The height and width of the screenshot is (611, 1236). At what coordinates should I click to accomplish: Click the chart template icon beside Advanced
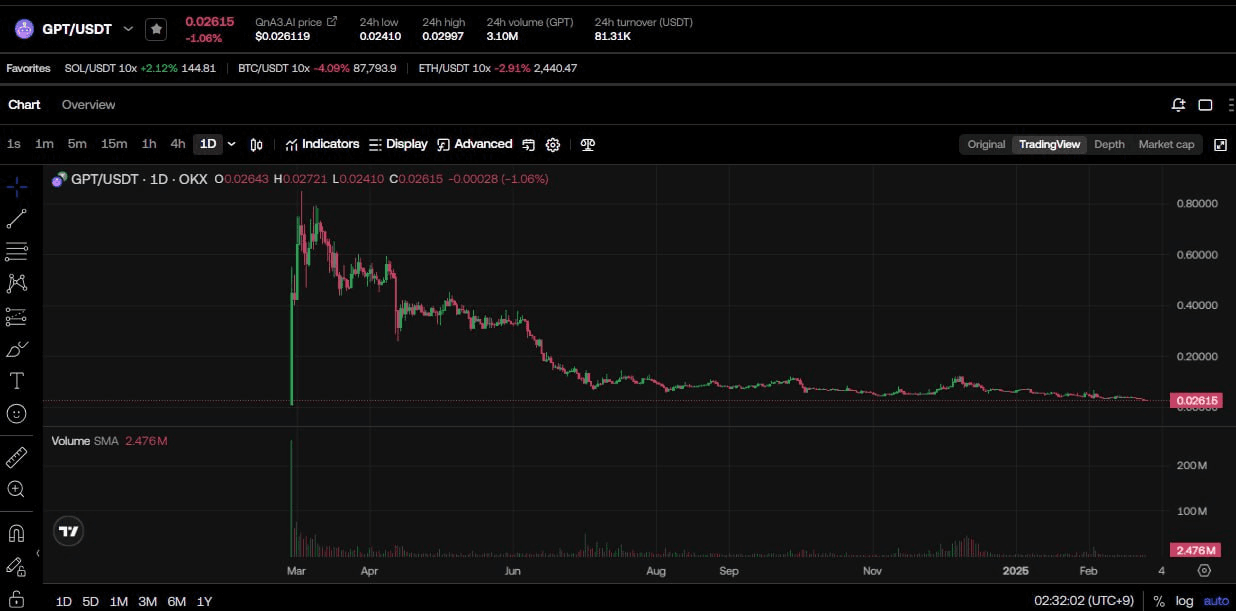529,144
